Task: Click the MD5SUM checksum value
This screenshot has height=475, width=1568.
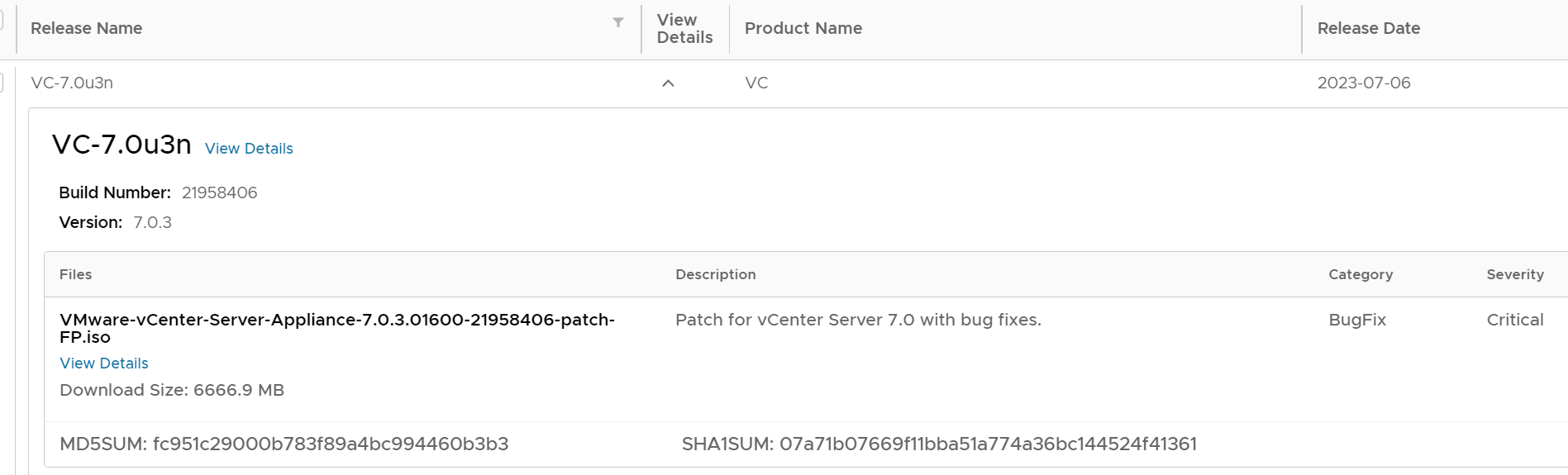Action: [x=330, y=444]
